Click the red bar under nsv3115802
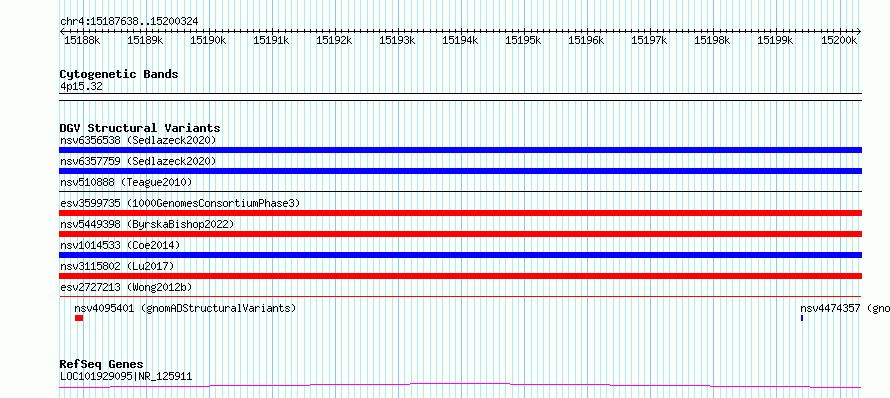890x398 pixels. 460,276
